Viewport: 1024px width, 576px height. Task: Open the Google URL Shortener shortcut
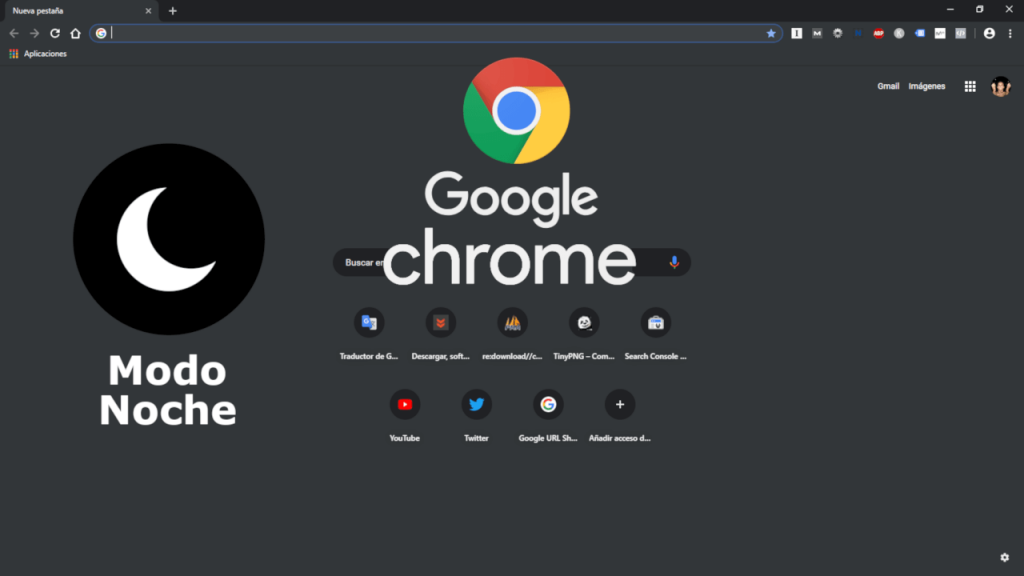[548, 404]
